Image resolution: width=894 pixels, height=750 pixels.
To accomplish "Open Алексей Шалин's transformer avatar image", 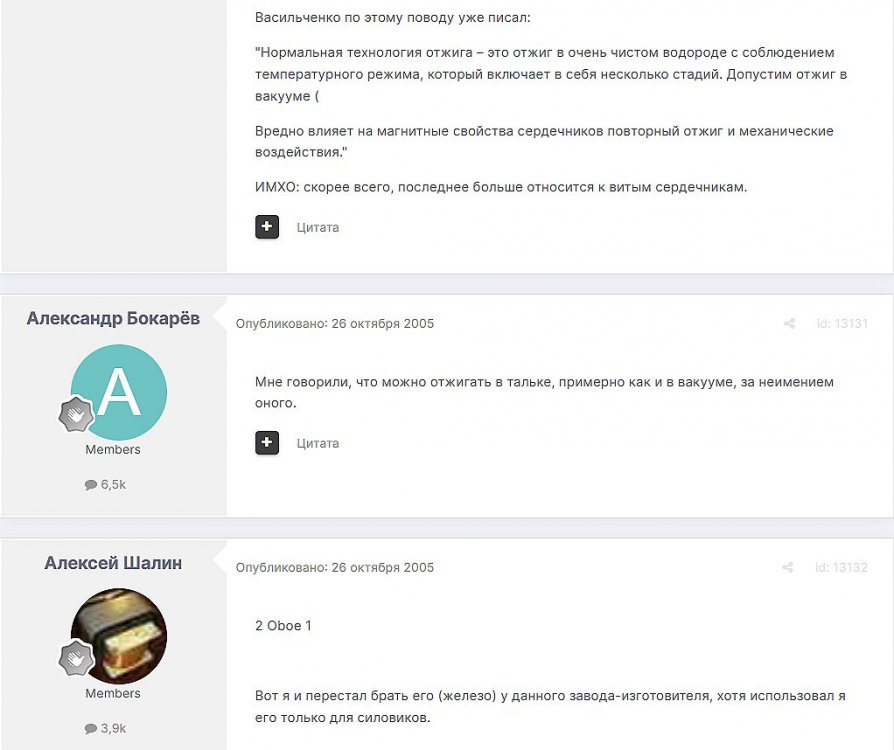I will coord(119,636).
